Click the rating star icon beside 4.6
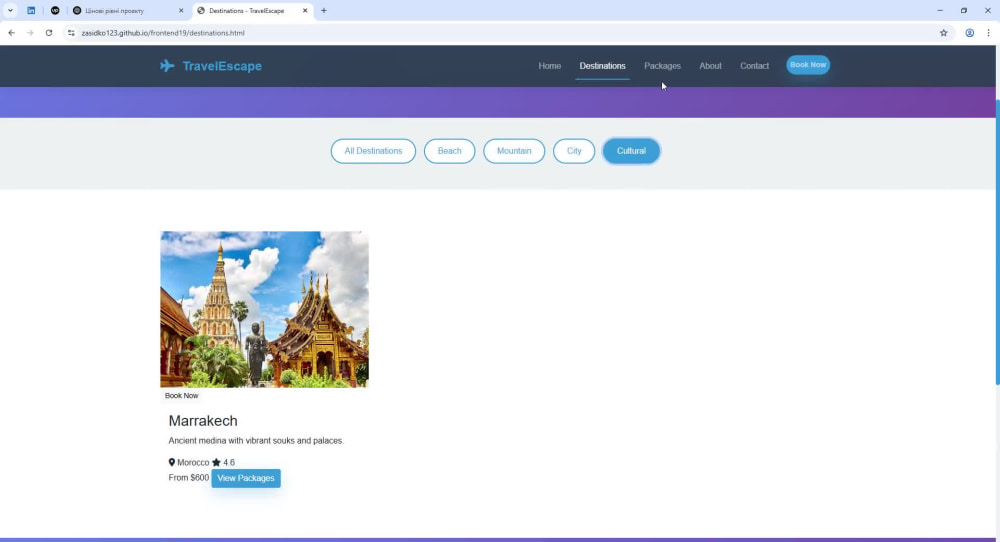The height and width of the screenshot is (542, 1000). tap(216, 462)
